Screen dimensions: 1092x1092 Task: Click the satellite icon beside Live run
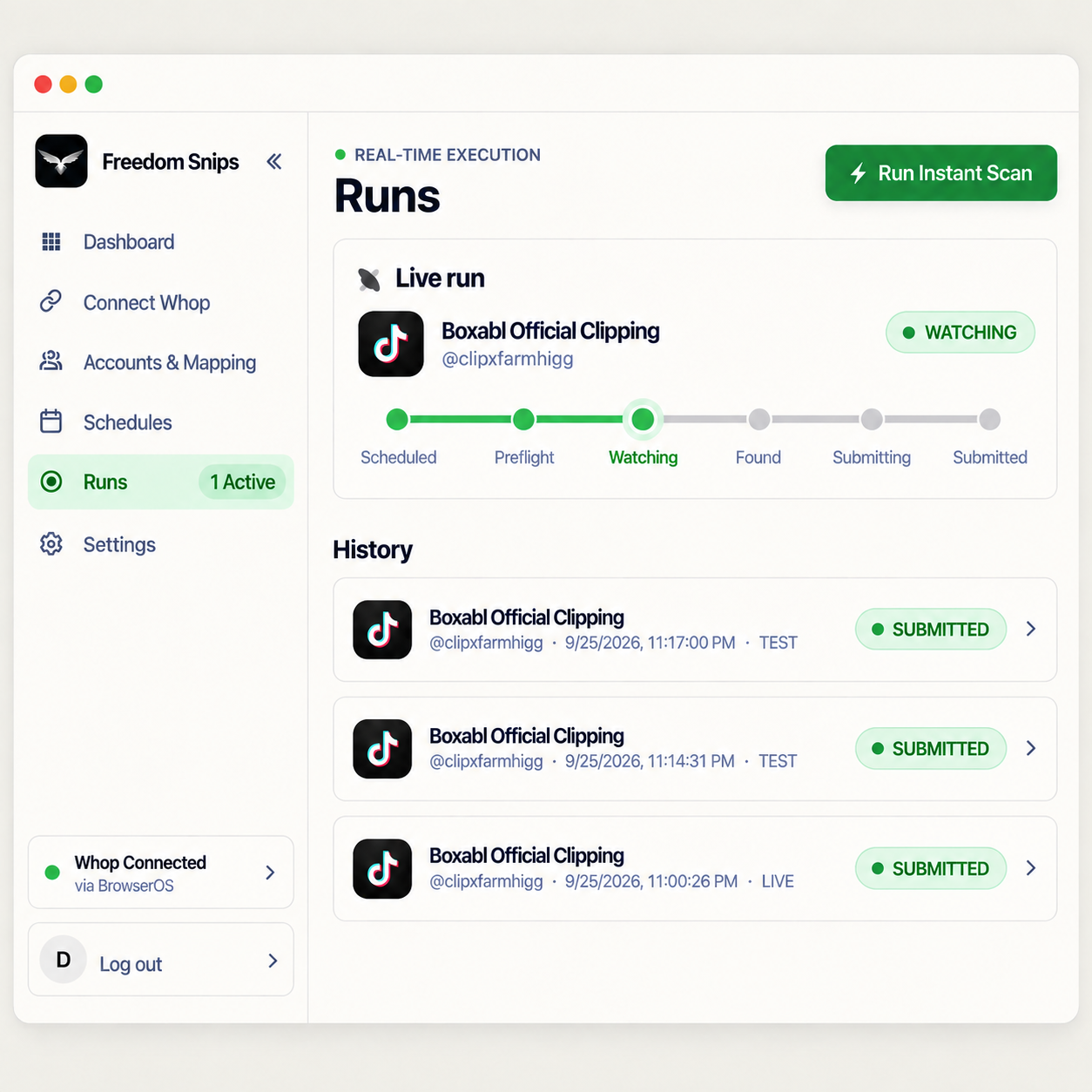369,280
